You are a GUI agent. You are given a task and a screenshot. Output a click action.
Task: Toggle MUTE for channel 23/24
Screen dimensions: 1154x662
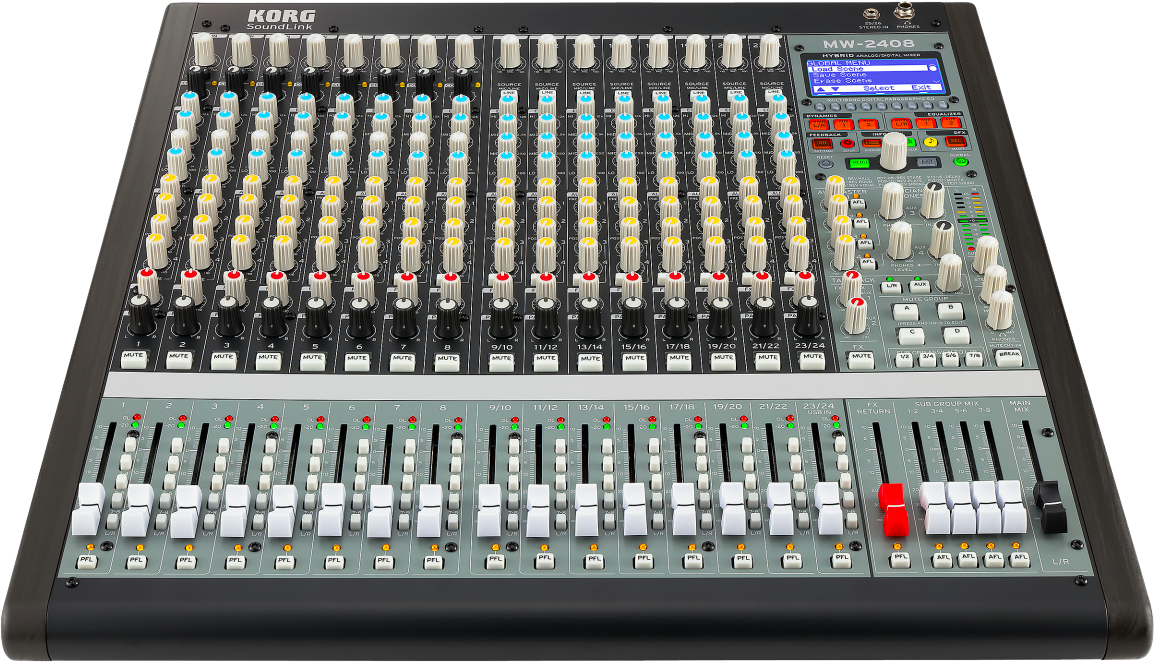click(x=812, y=358)
